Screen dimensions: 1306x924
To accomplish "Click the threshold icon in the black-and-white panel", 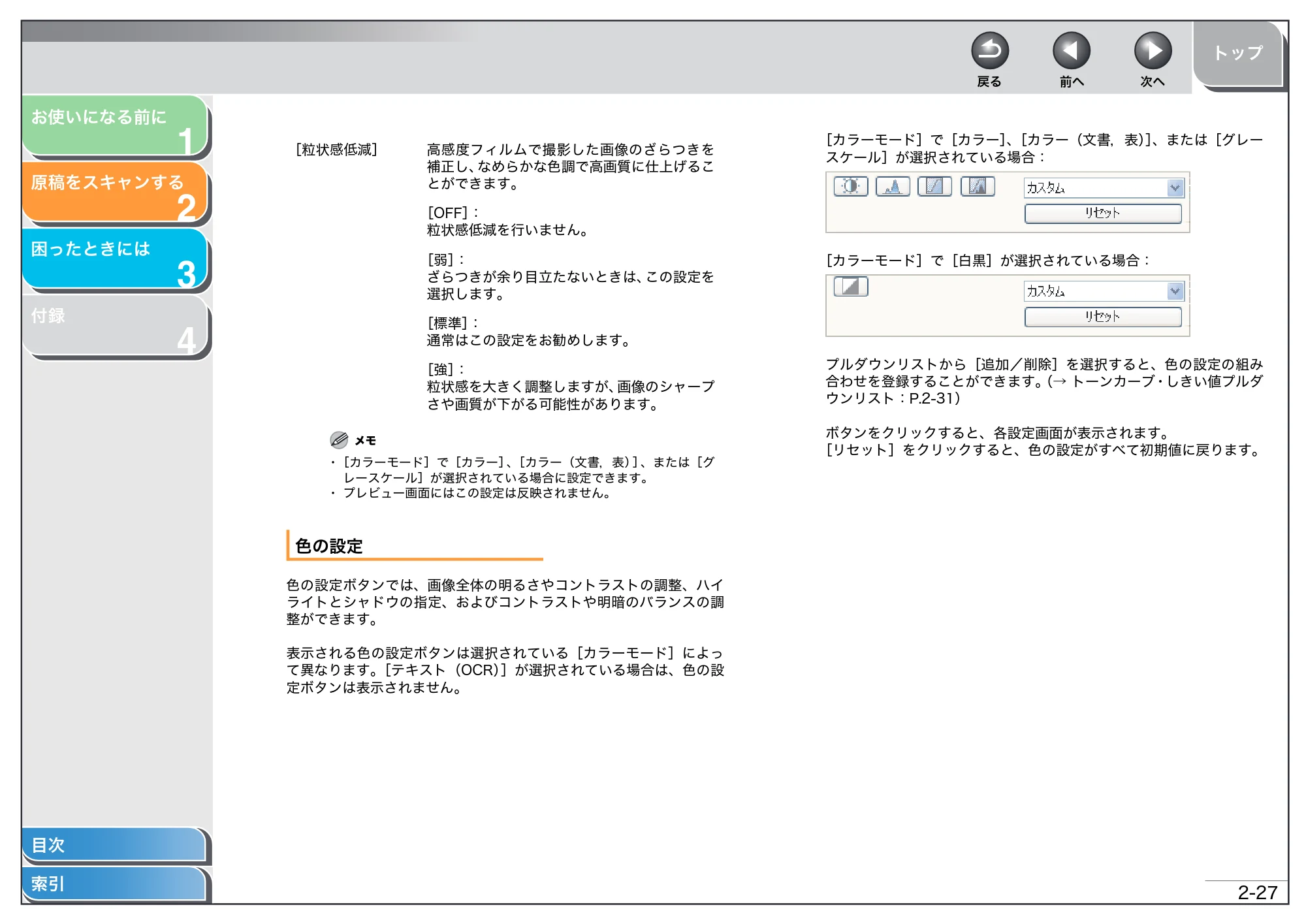I will coord(850,287).
